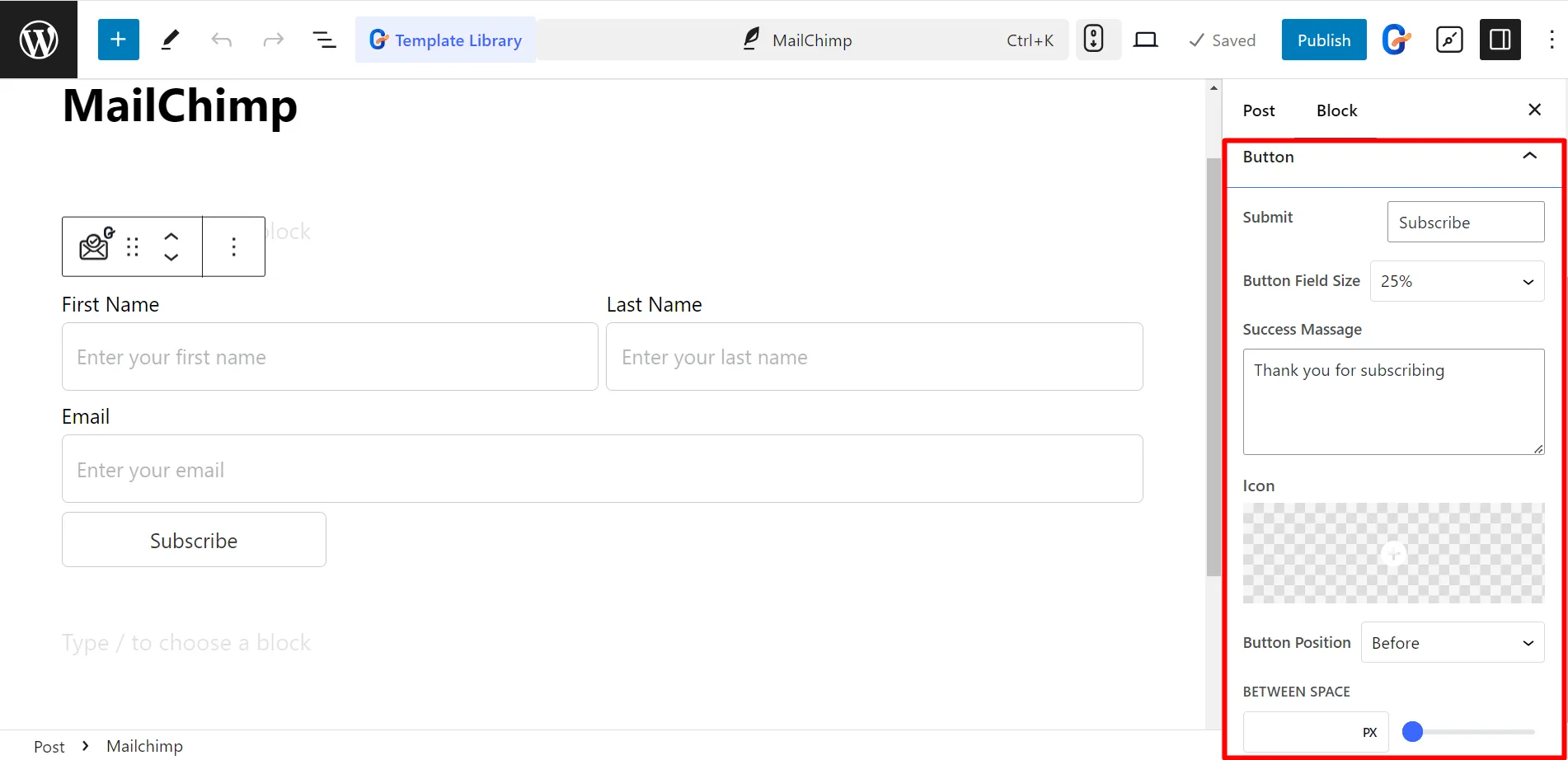Open the Button Field Size dropdown
Image resolution: width=1568 pixels, height=760 pixels.
tap(1457, 281)
